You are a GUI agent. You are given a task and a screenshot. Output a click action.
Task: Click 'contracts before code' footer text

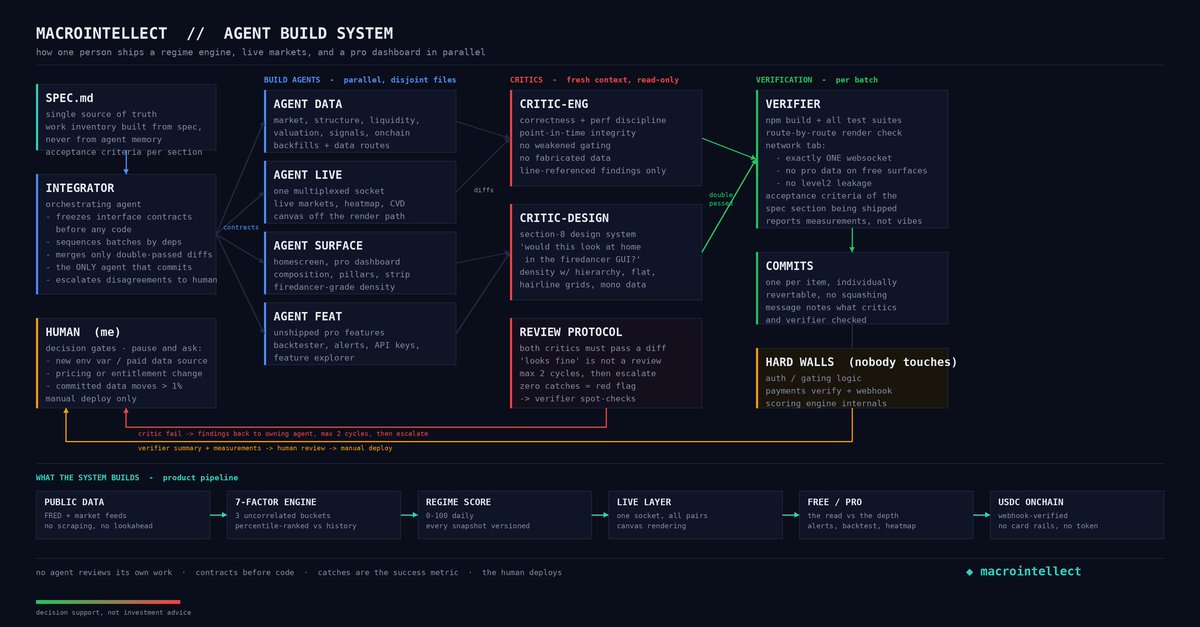pyautogui.click(x=248, y=573)
